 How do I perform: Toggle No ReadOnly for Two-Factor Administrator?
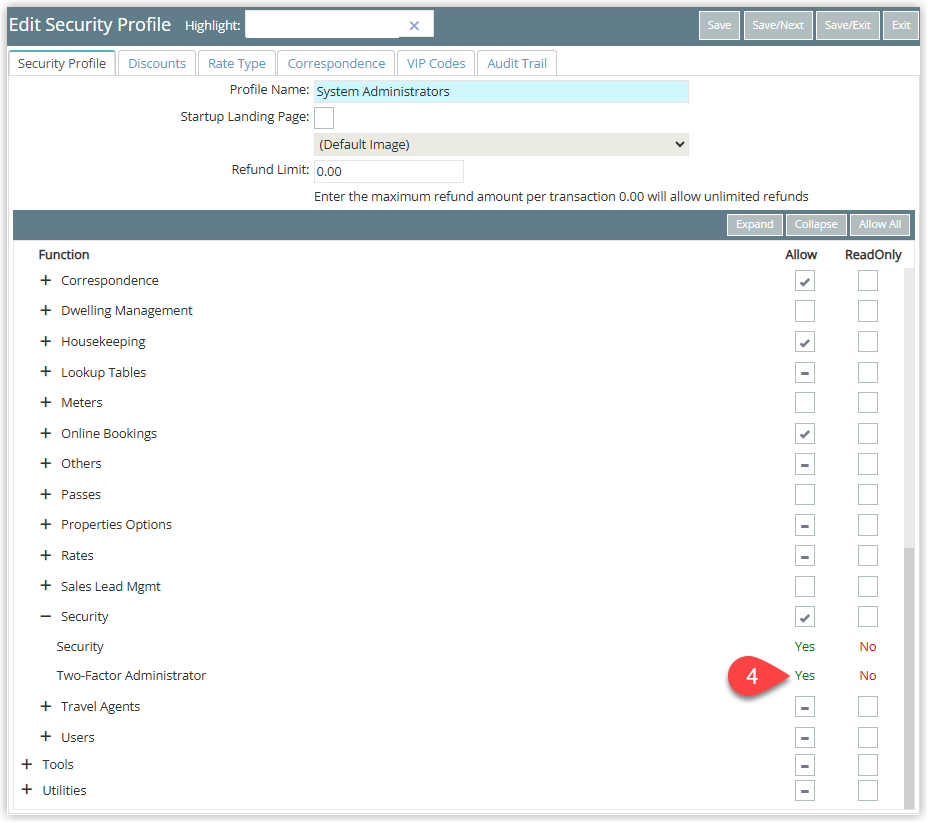868,676
